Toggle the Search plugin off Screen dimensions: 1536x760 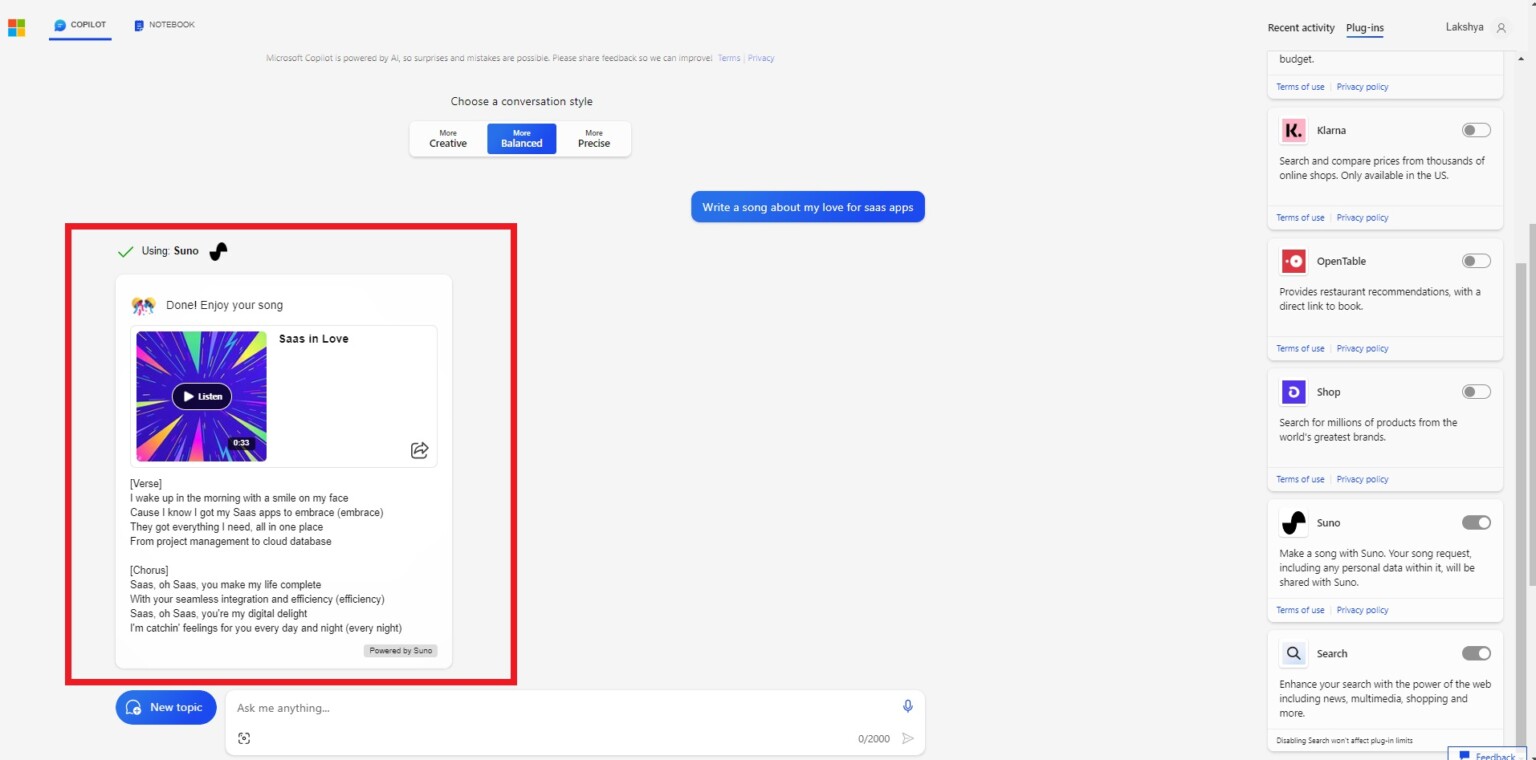coord(1475,652)
